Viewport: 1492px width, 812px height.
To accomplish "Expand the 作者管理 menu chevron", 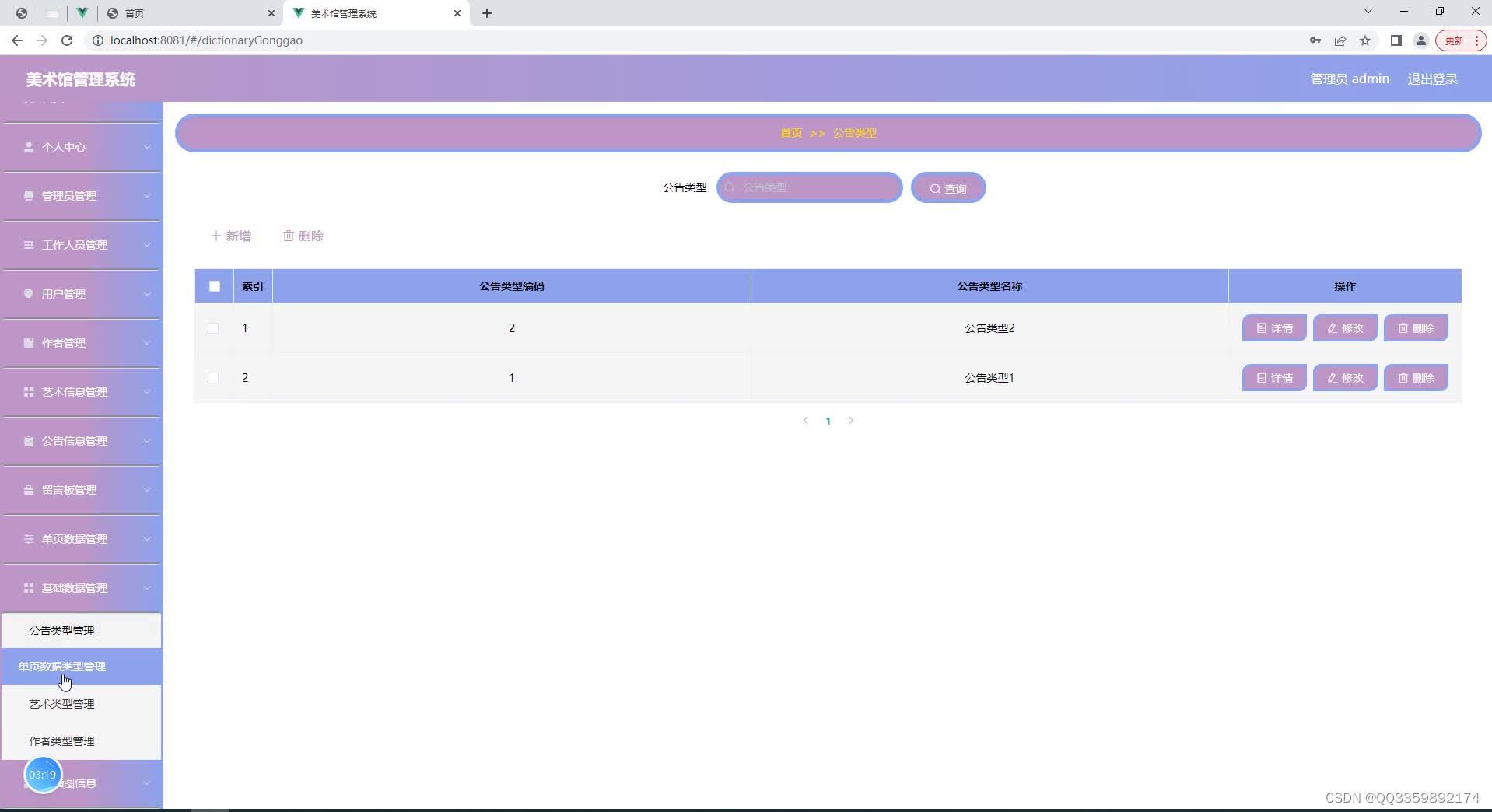I will pos(147,343).
